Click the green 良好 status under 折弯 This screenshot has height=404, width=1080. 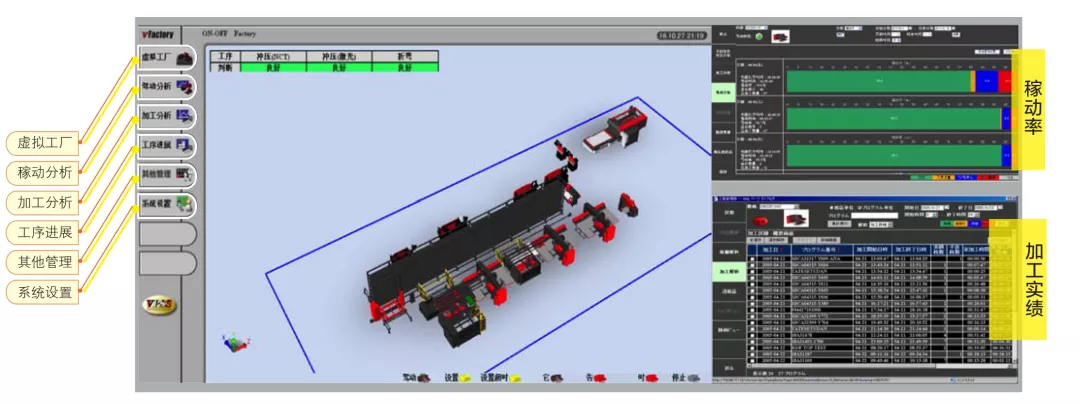pos(405,68)
